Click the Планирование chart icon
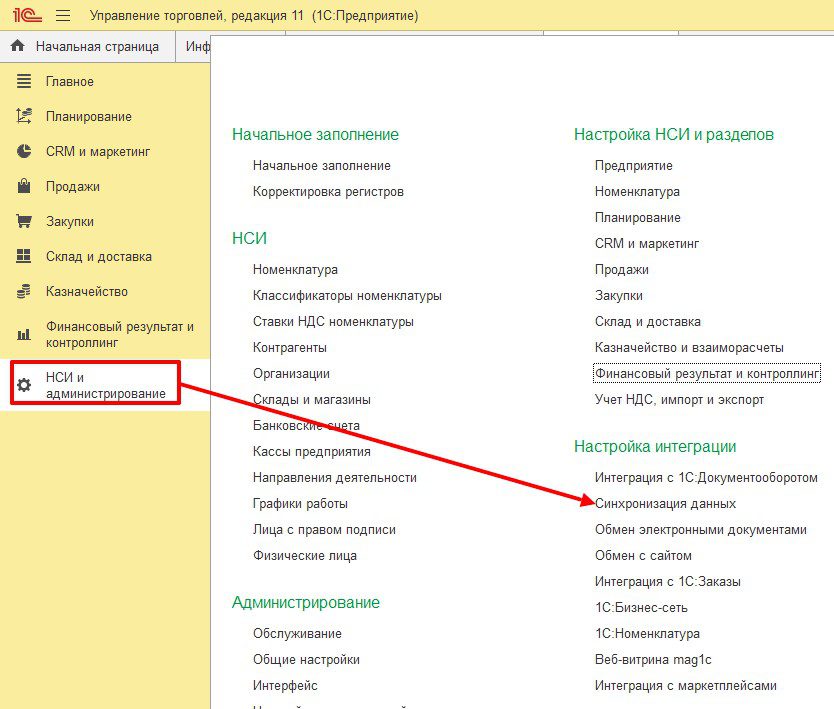Viewport: 834px width, 709px height. tap(25, 116)
